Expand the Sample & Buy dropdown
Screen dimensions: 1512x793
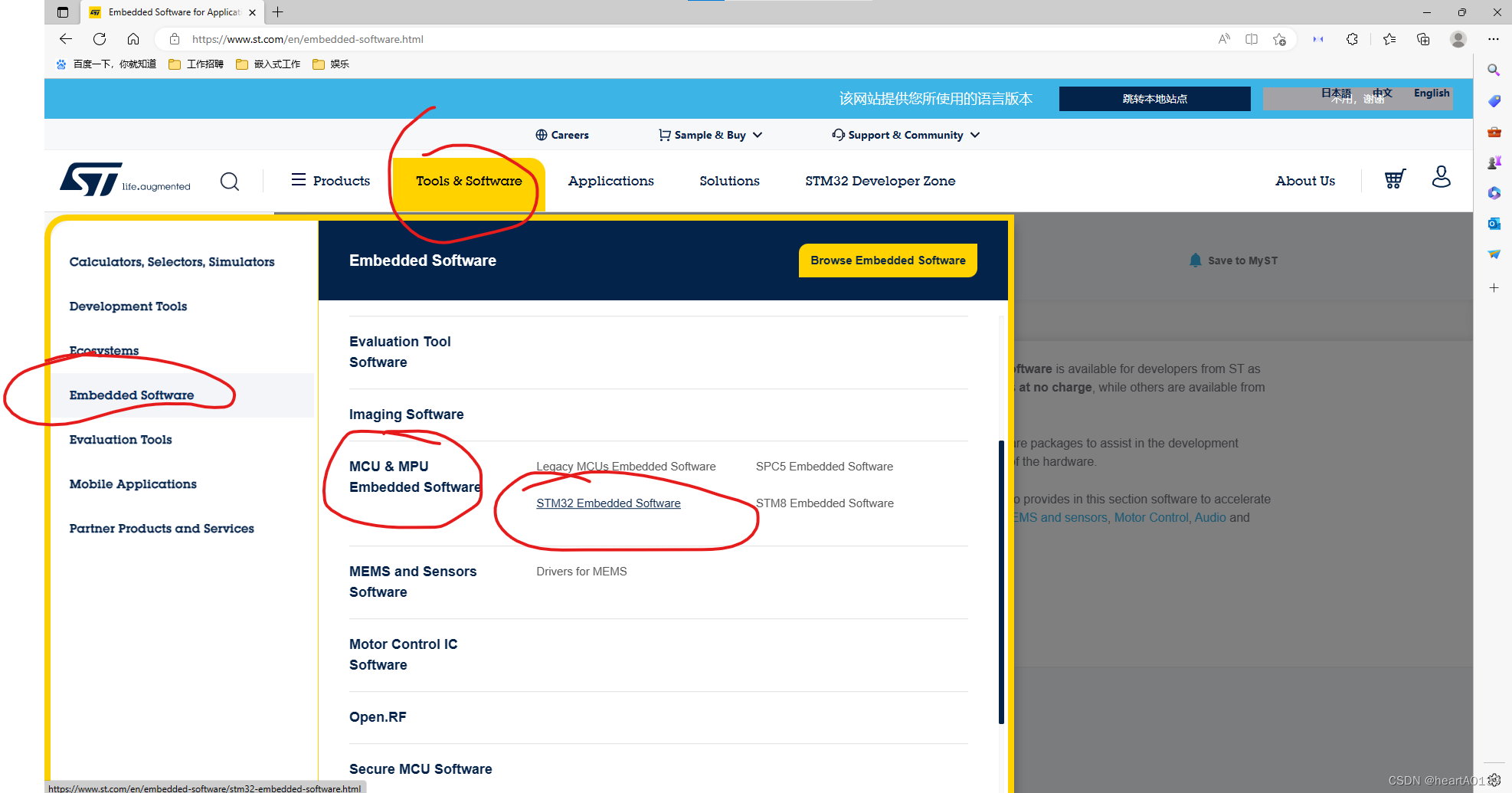coord(710,135)
